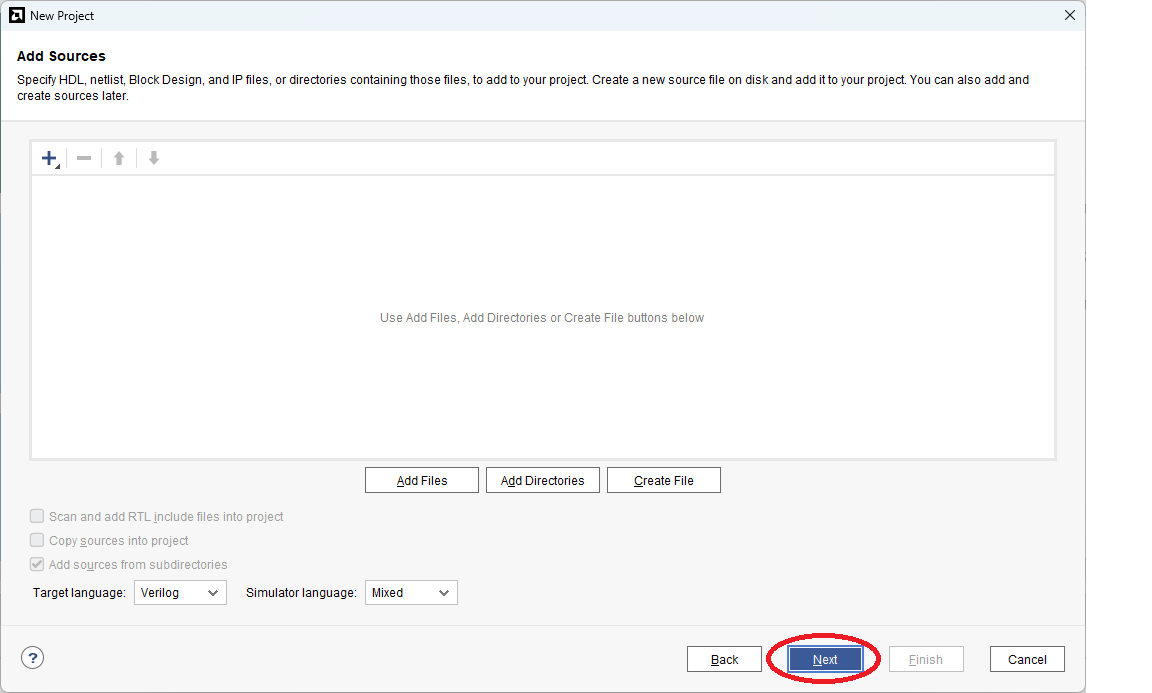Click the Add Directories button
This screenshot has height=693, width=1152.
pos(542,479)
